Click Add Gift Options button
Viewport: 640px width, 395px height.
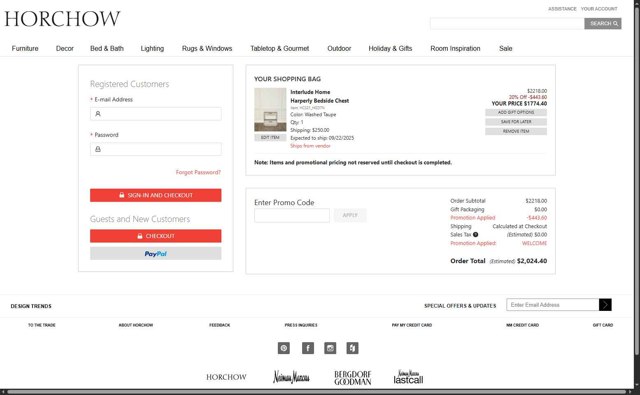(516, 112)
